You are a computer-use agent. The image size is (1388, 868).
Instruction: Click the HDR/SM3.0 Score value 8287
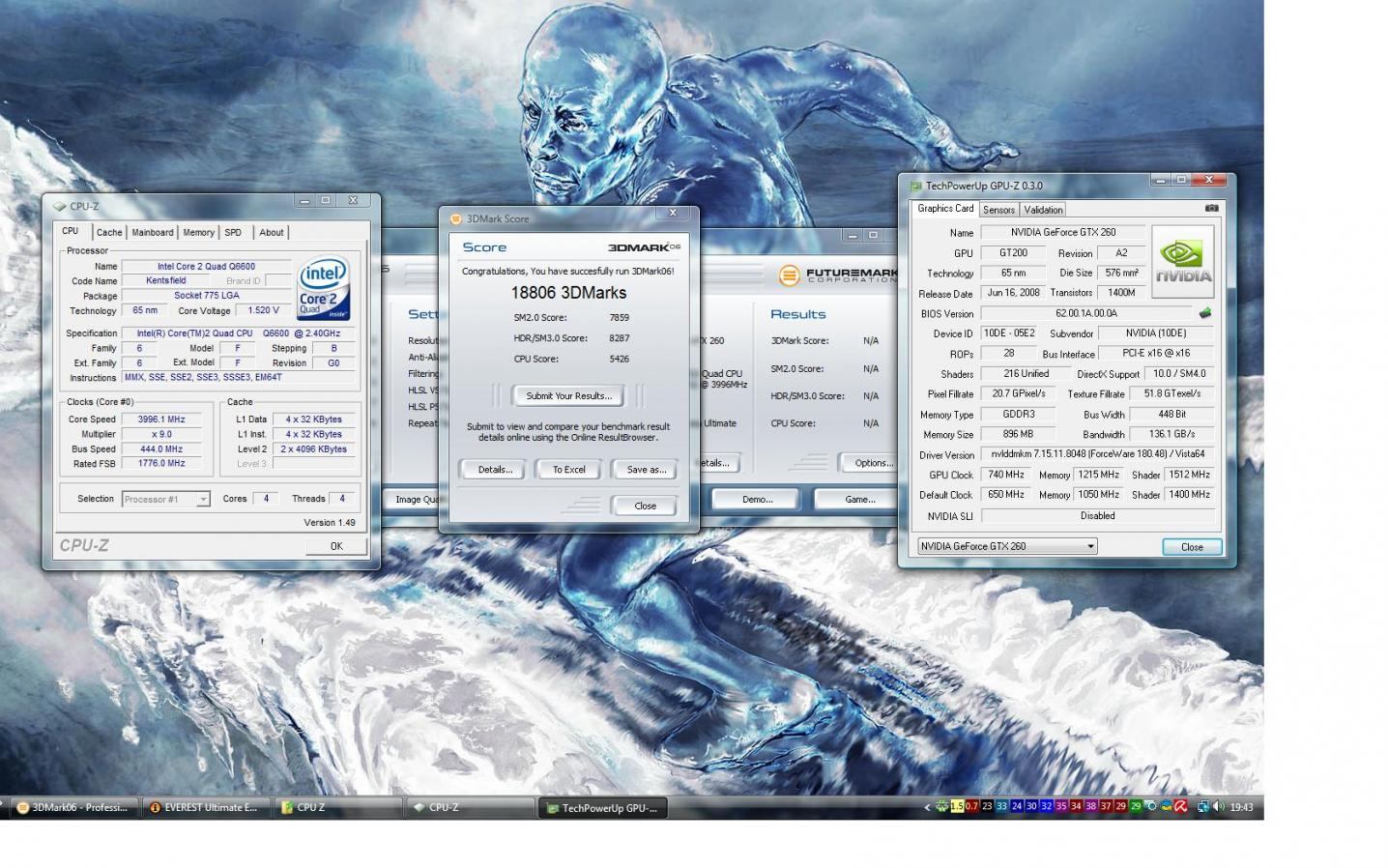620,338
